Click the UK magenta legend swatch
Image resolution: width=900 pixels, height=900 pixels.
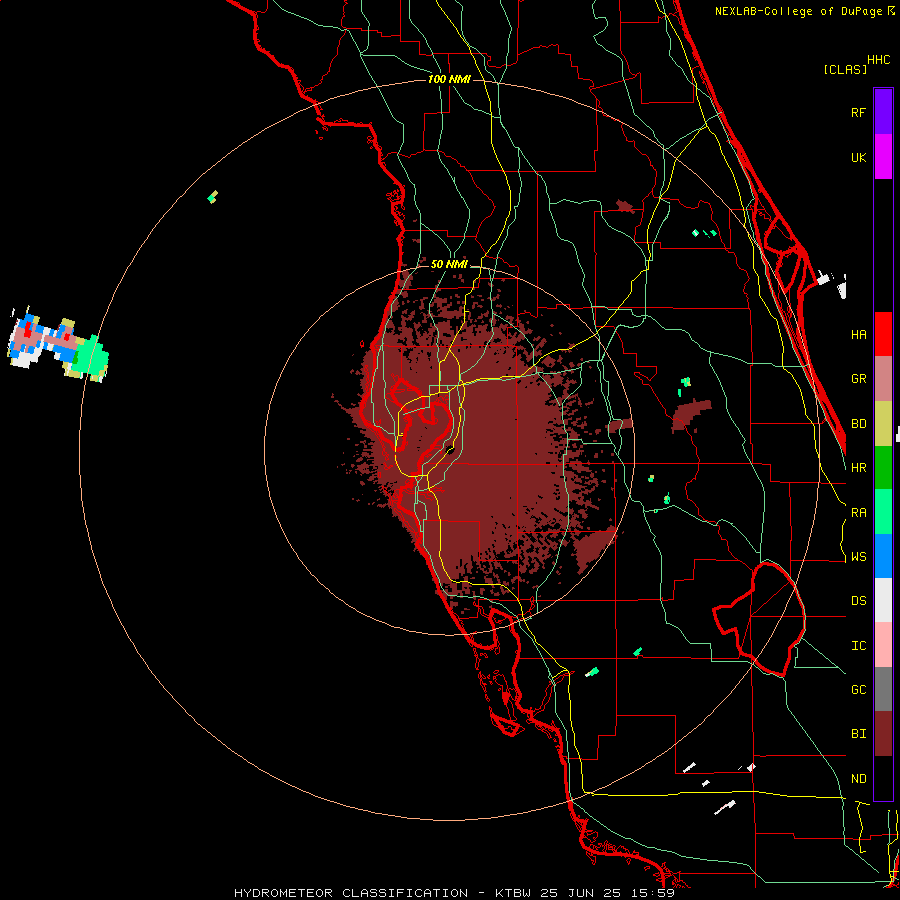click(x=883, y=157)
